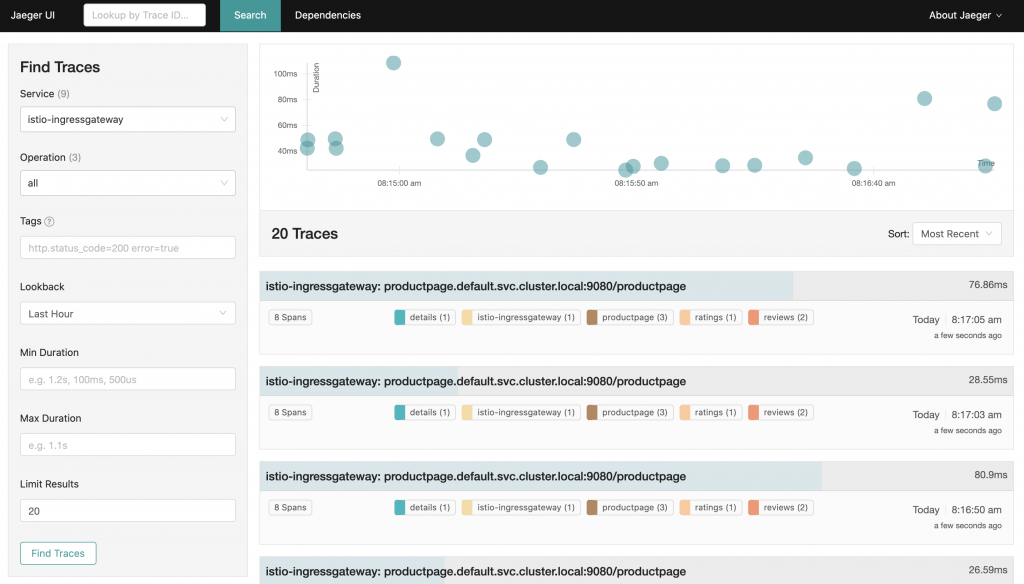The width and height of the screenshot is (1024, 584).
Task: Open the Sort dropdown showing Most Recent
Action: coord(957,234)
